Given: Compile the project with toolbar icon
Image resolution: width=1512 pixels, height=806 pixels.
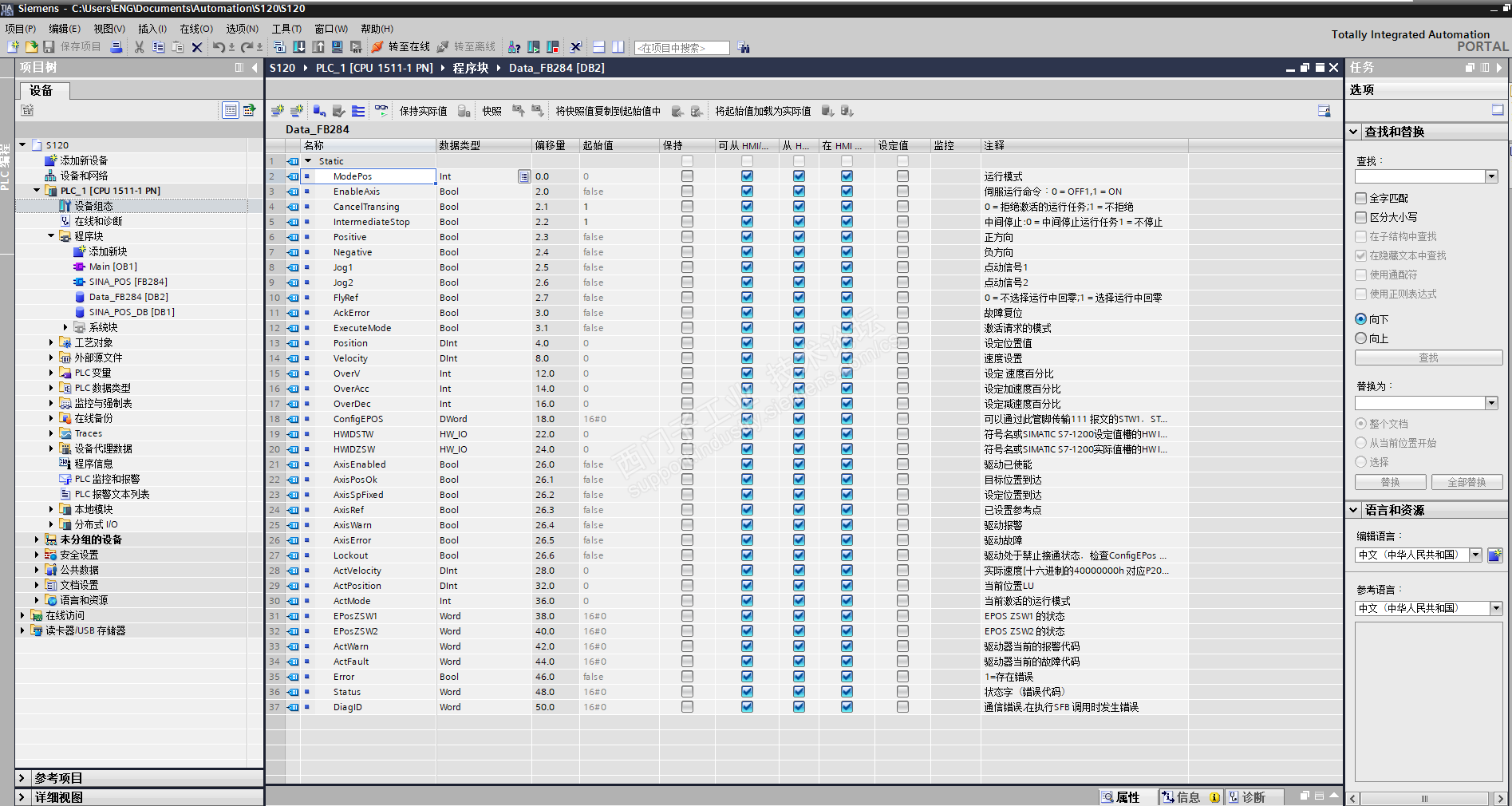Looking at the screenshot, I should point(280,47).
